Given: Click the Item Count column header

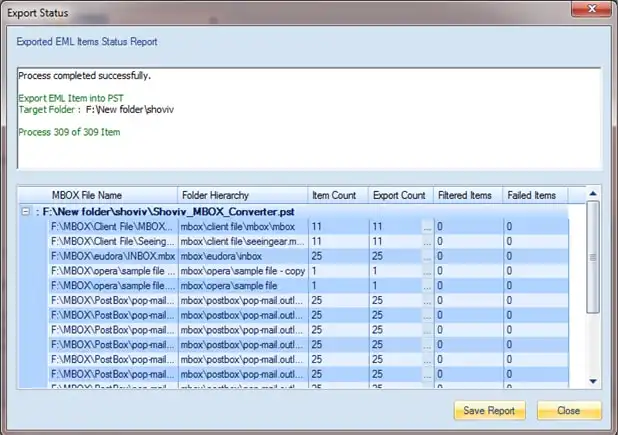Looking at the screenshot, I should (338, 195).
